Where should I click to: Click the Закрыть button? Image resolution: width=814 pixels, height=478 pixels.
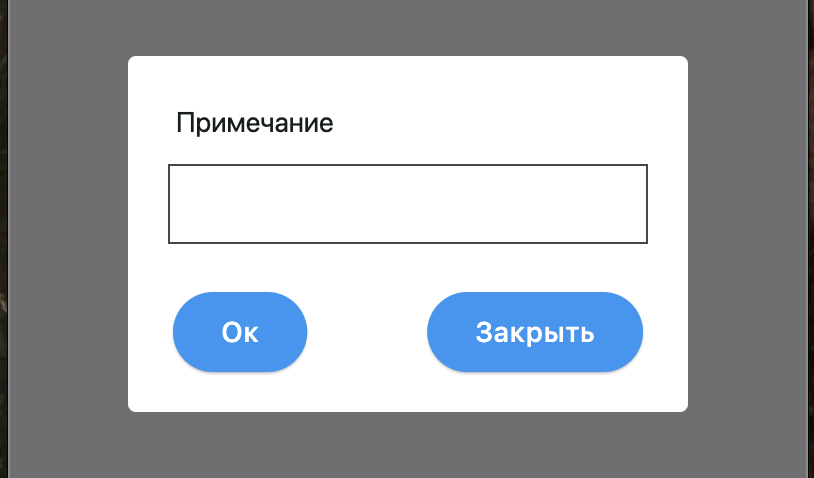[x=535, y=332]
